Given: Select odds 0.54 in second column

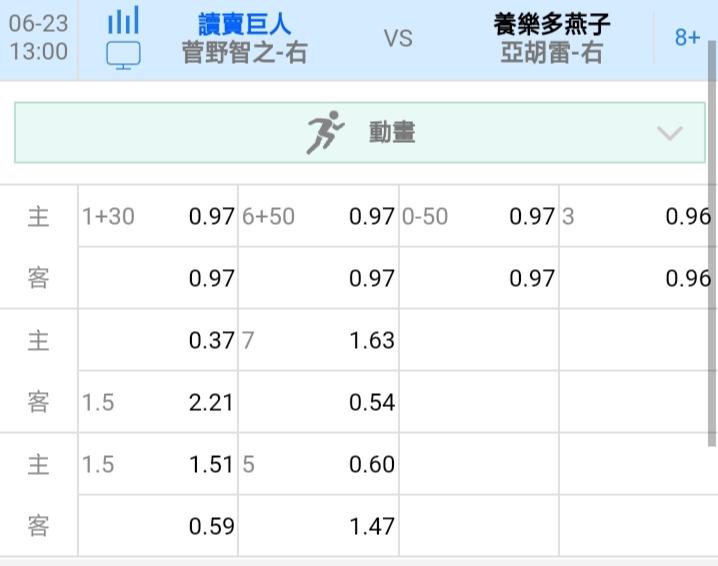Looking at the screenshot, I should pos(371,402).
